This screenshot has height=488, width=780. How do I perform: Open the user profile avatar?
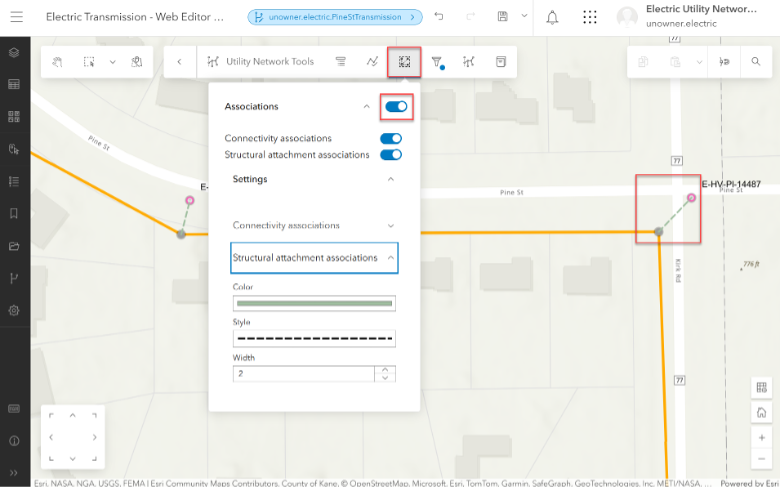click(627, 17)
